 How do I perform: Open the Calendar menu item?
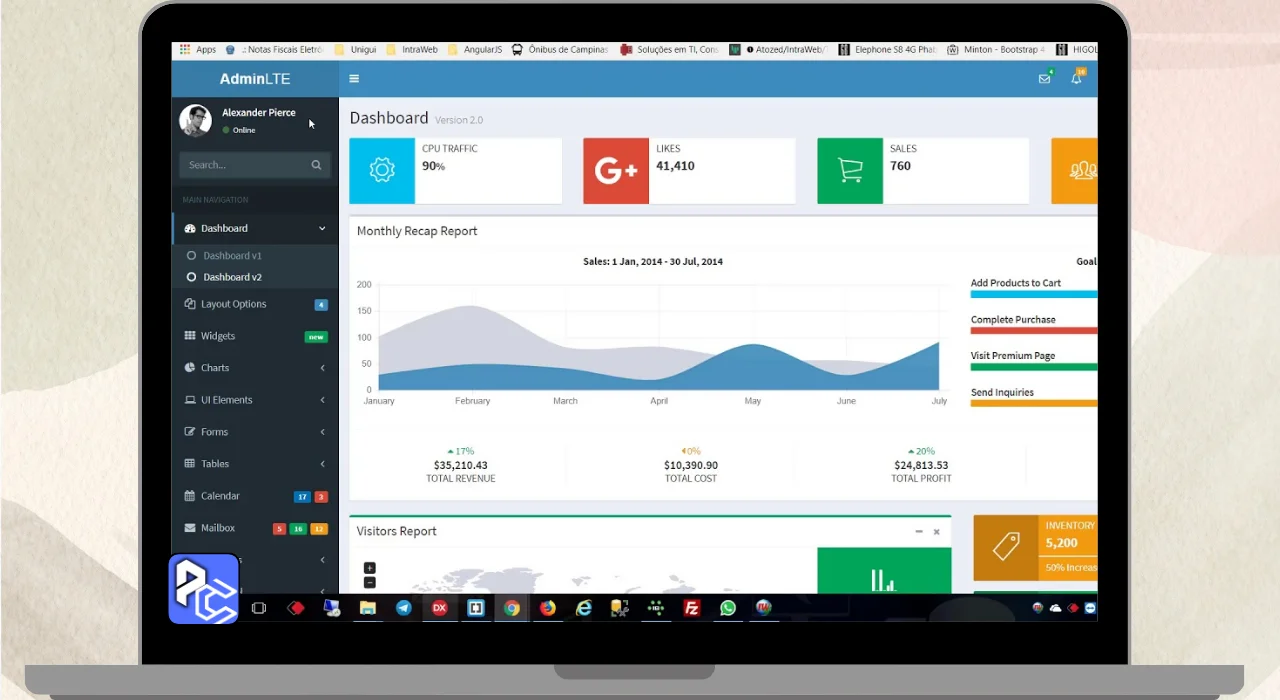[x=255, y=496]
